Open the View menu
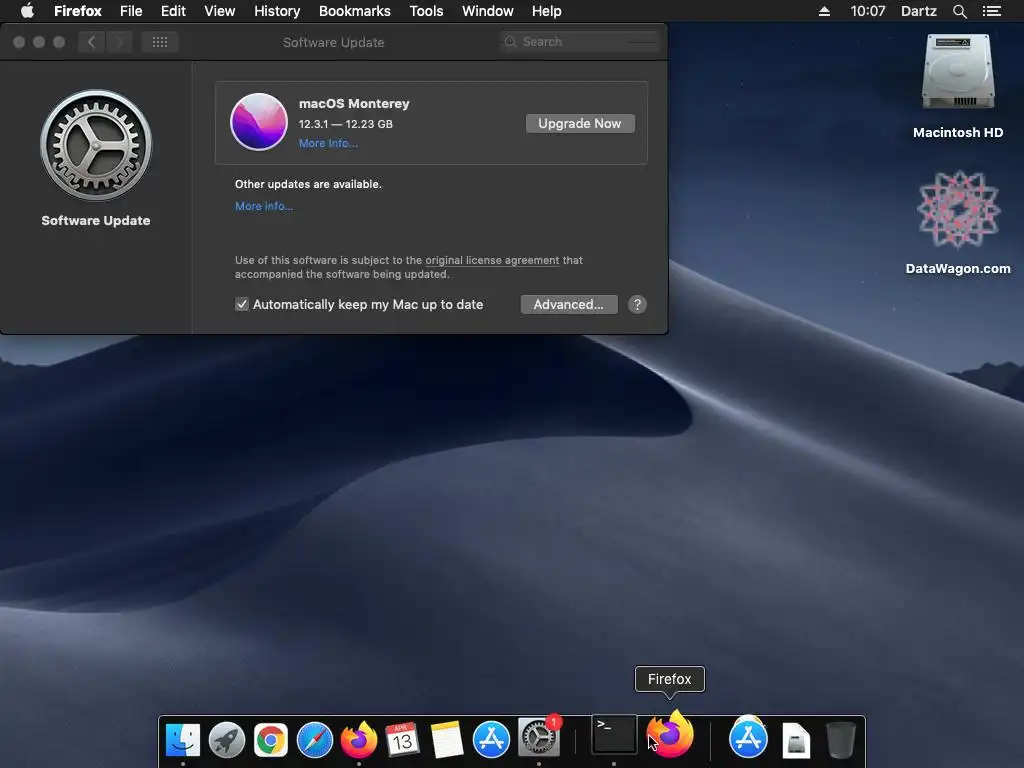 pyautogui.click(x=219, y=11)
